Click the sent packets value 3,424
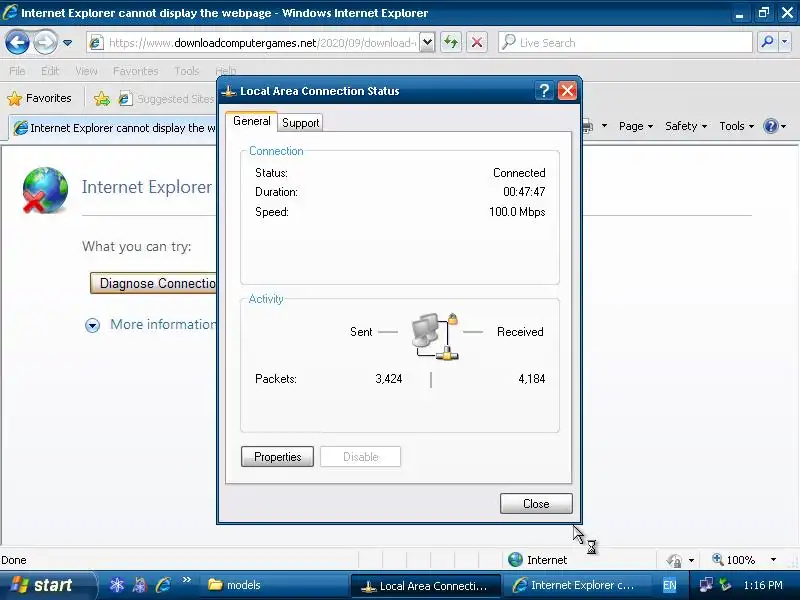 click(389, 379)
